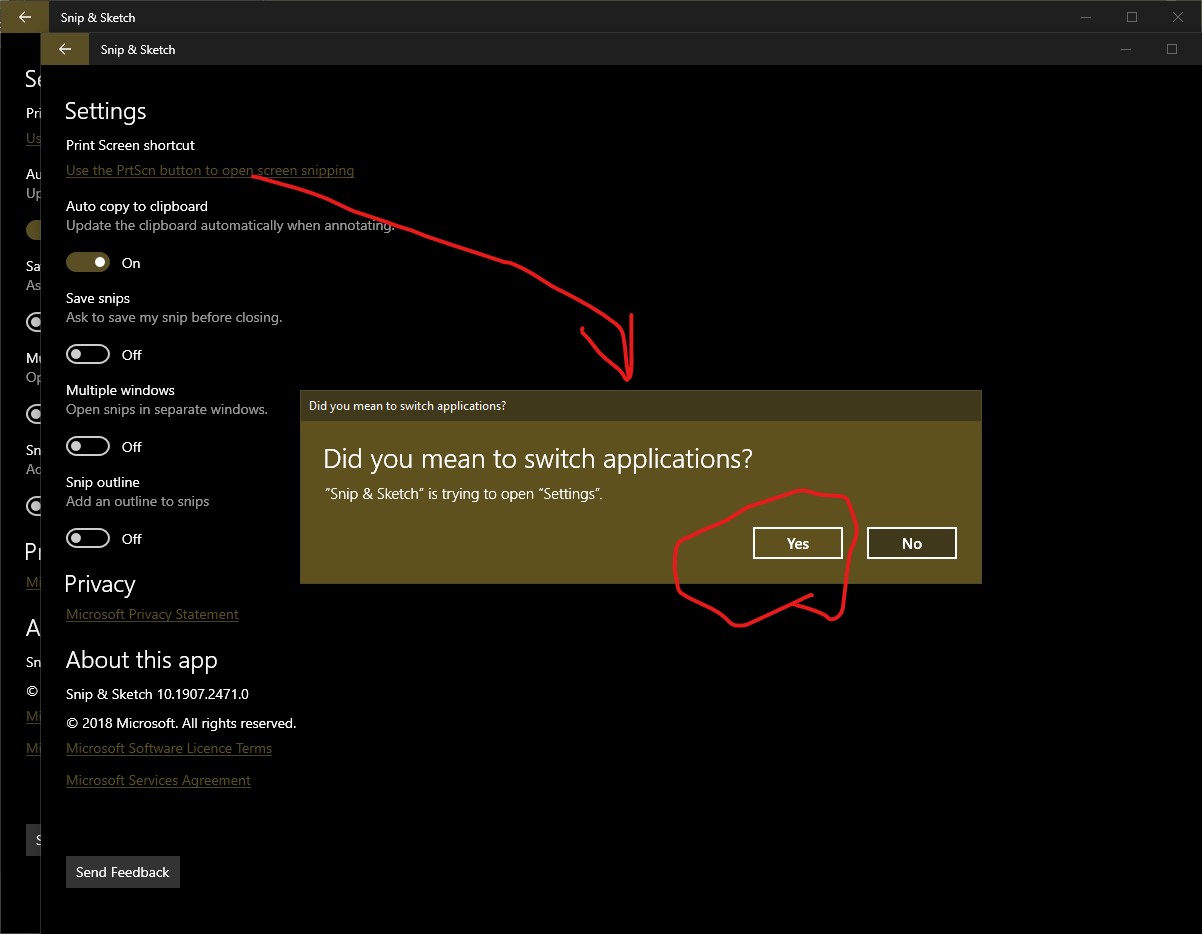Go back using the front window's back arrow

(65, 49)
